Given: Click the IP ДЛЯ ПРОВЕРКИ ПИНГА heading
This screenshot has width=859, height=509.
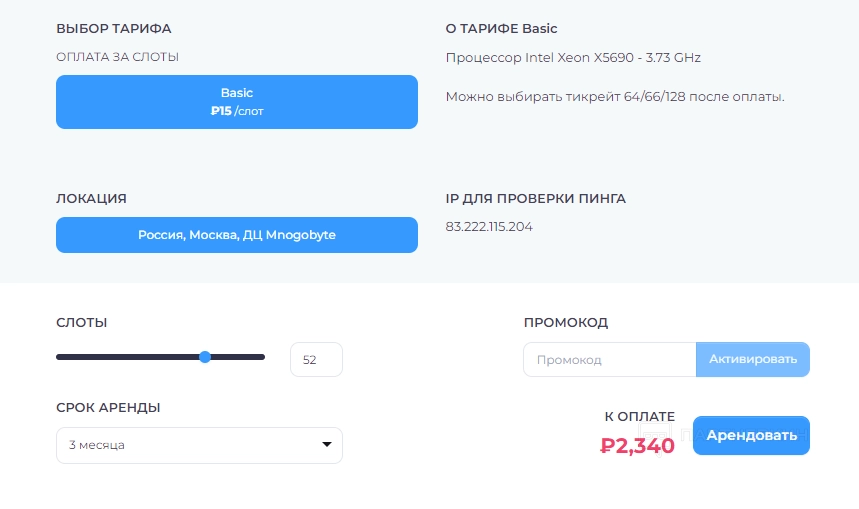Looking at the screenshot, I should [x=535, y=199].
